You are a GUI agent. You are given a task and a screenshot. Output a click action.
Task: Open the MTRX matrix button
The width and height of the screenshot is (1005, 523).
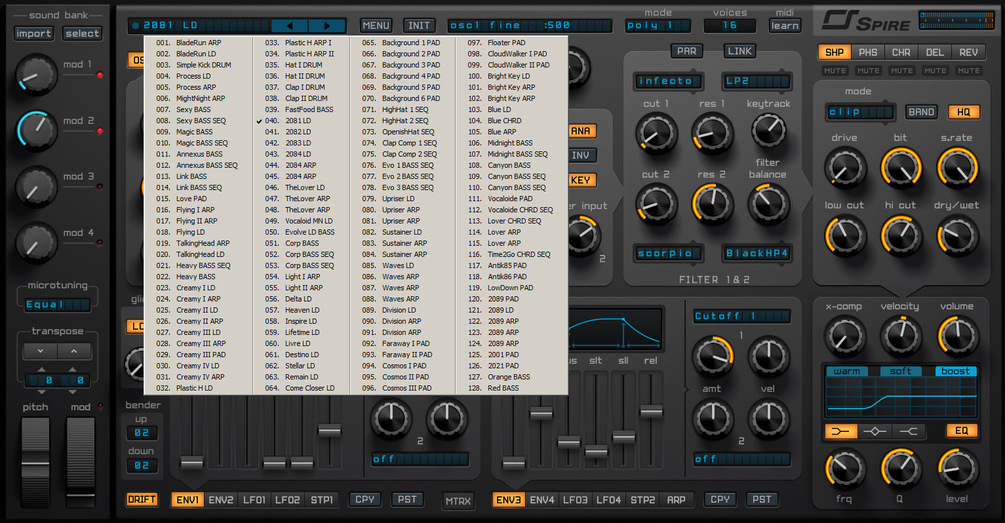pyautogui.click(x=458, y=501)
